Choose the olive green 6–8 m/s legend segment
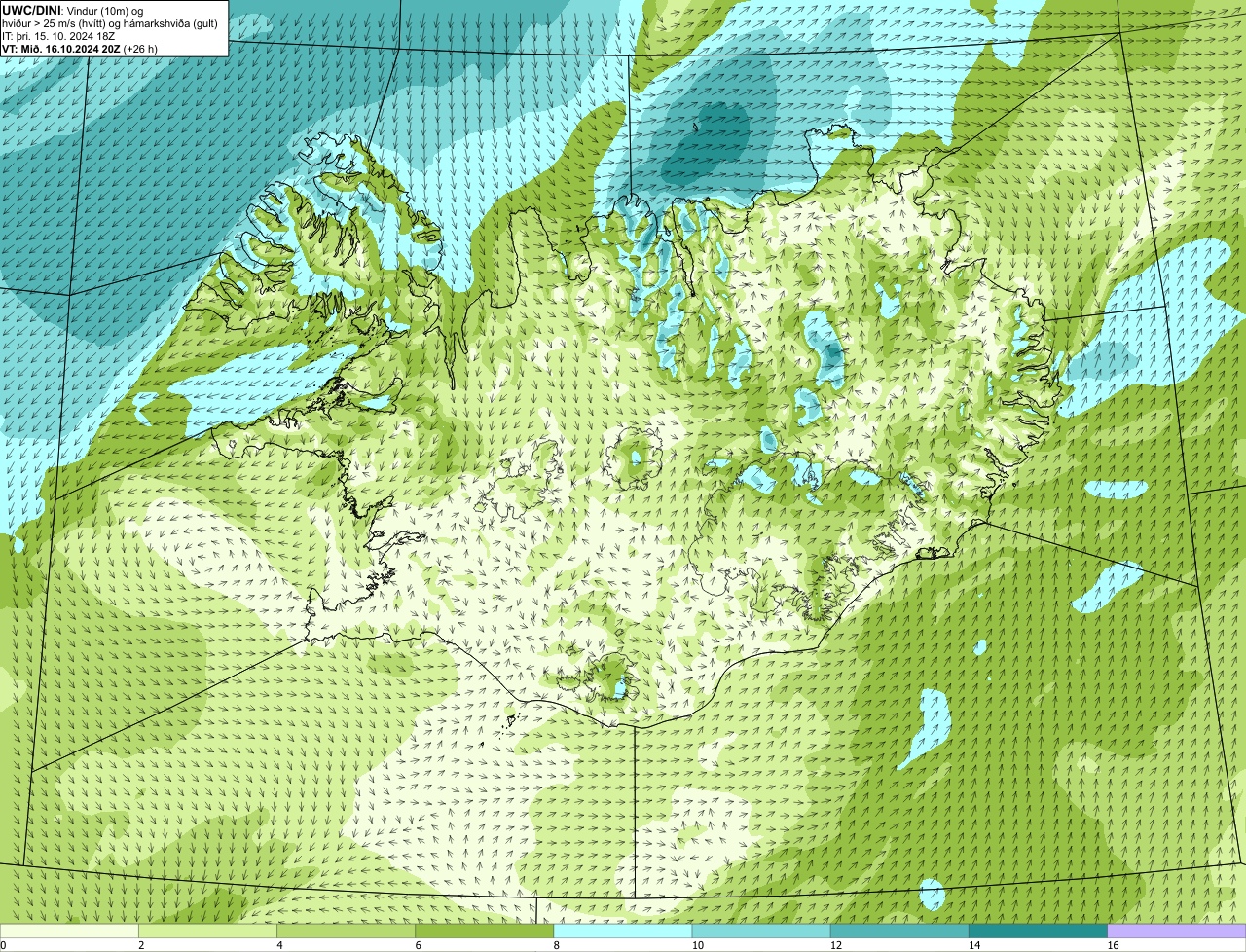The image size is (1246, 952). (485, 931)
